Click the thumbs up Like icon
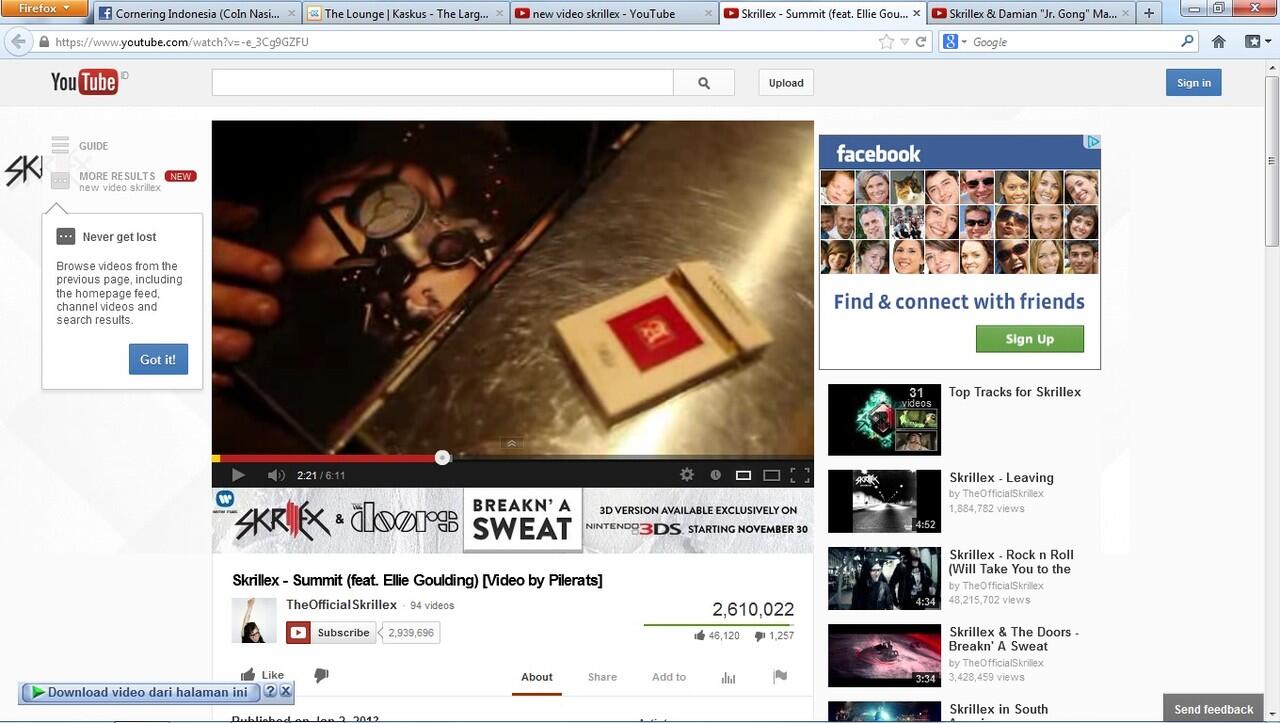The image size is (1280, 723). [x=248, y=675]
